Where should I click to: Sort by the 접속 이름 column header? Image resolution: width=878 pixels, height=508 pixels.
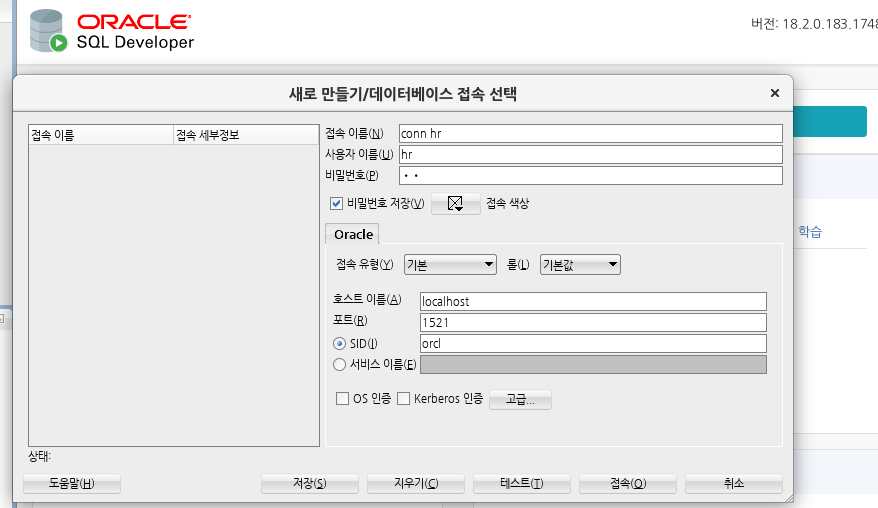coord(101,135)
